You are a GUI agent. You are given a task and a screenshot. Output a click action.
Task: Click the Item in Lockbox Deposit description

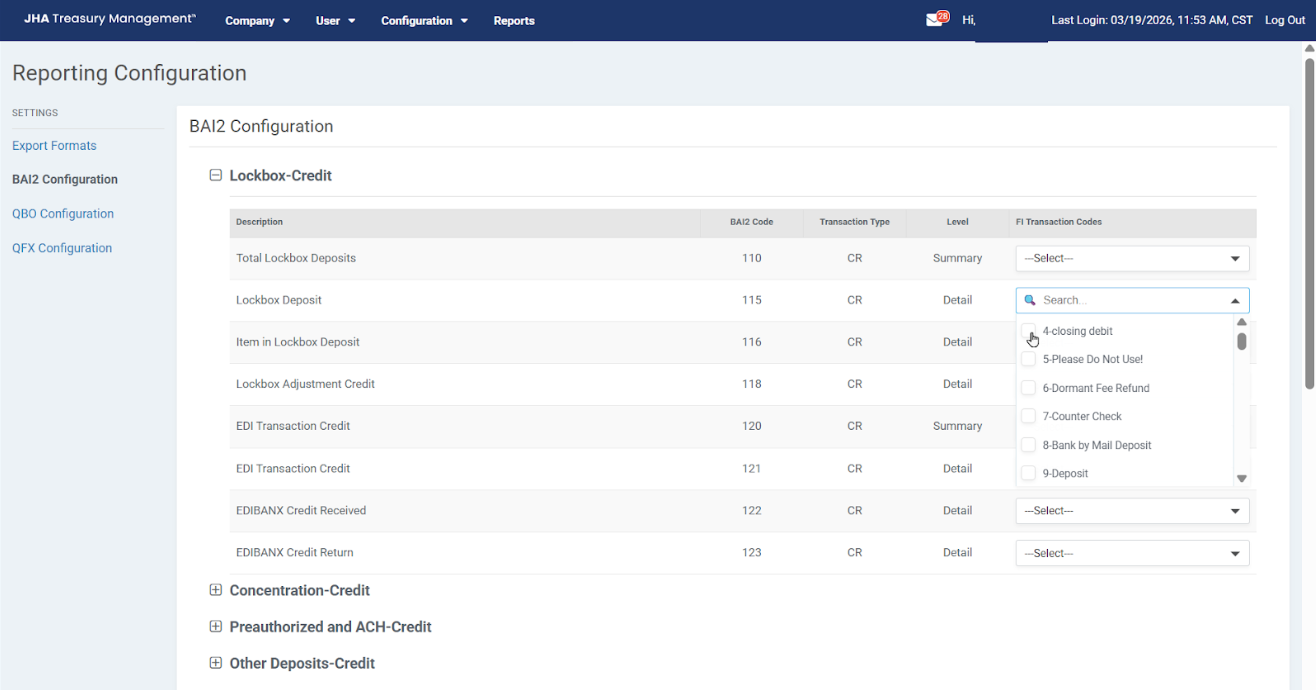(298, 342)
